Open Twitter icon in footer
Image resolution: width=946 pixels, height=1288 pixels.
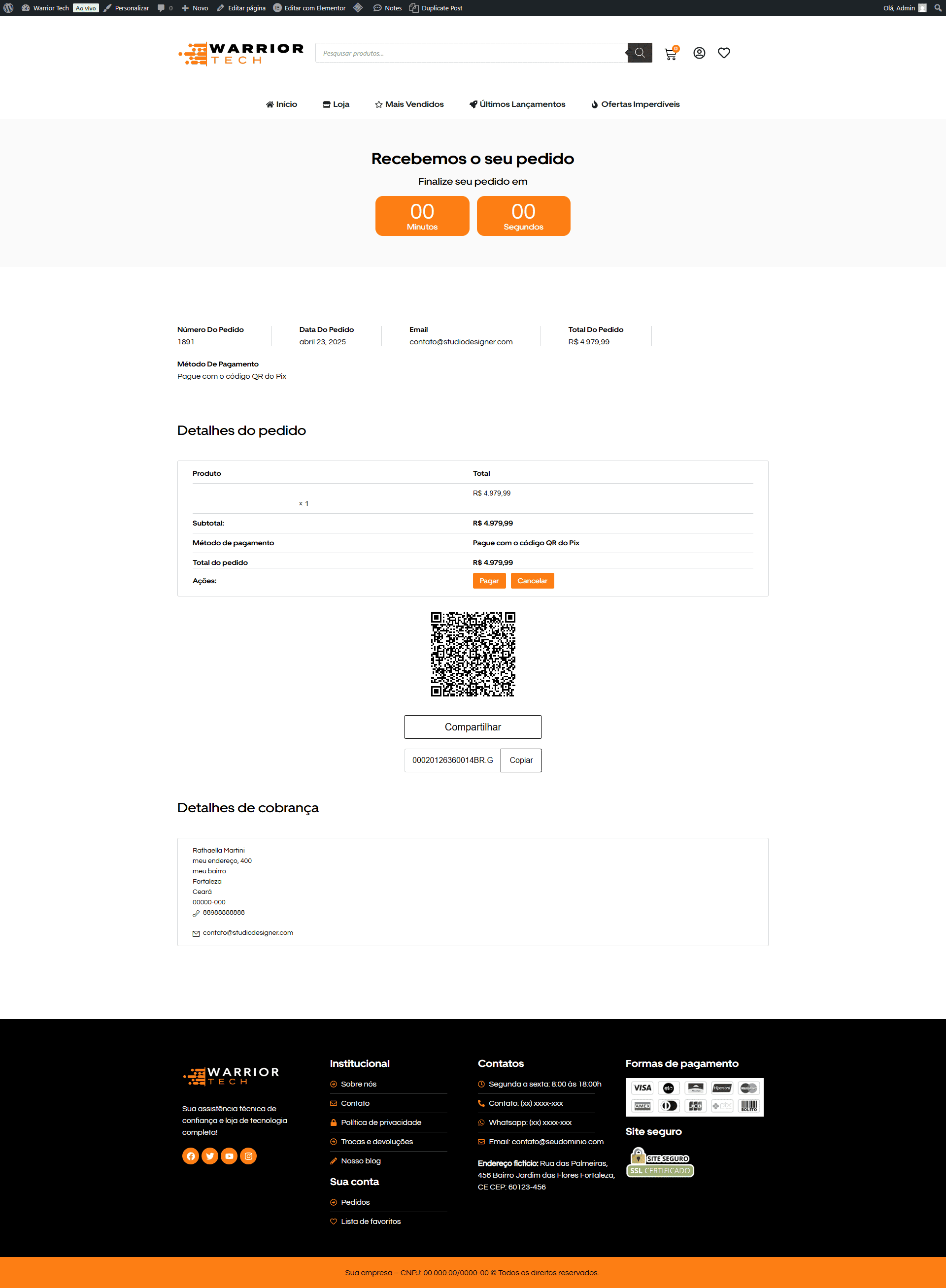[x=210, y=1156]
